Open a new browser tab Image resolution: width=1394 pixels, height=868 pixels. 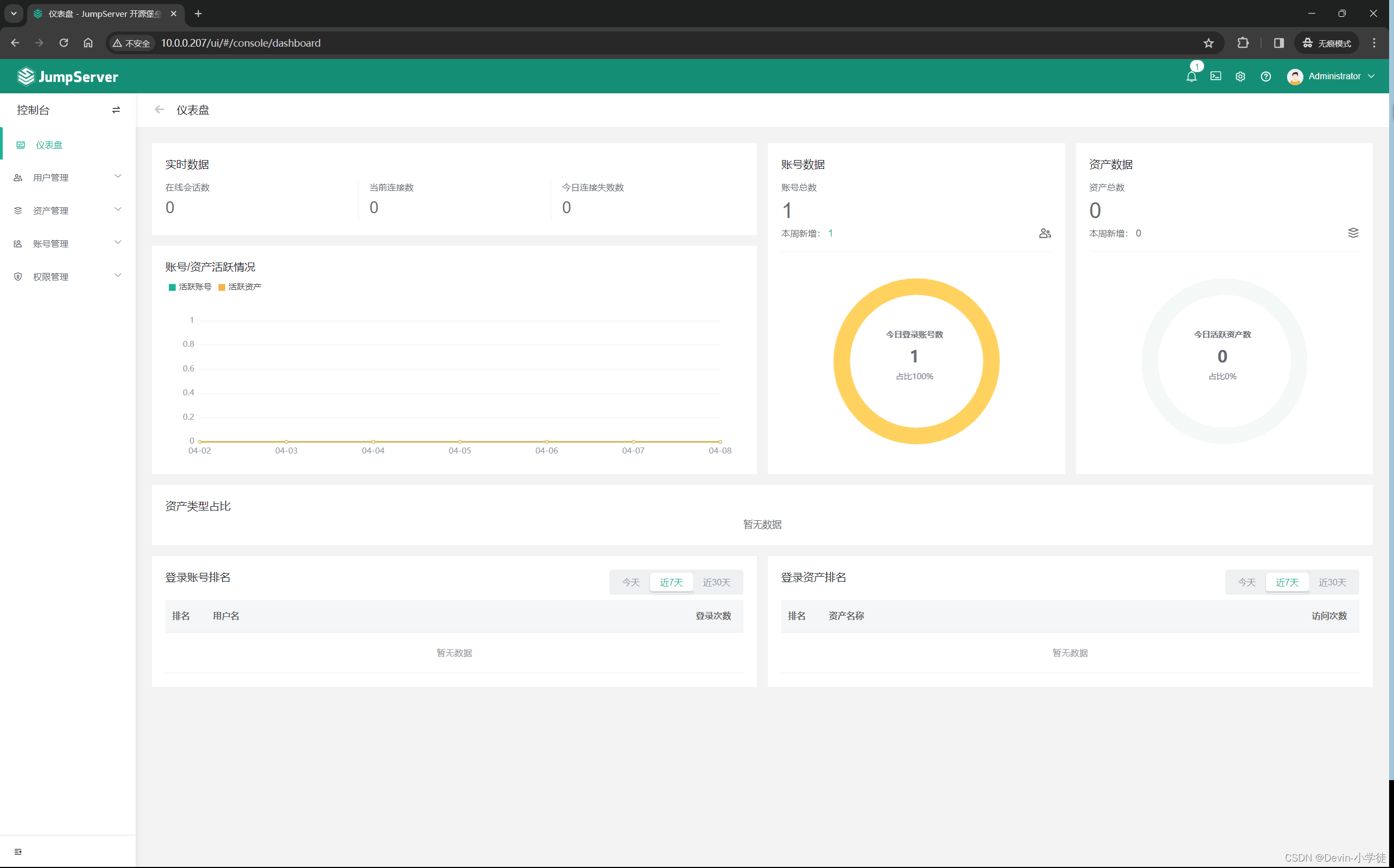(x=198, y=14)
